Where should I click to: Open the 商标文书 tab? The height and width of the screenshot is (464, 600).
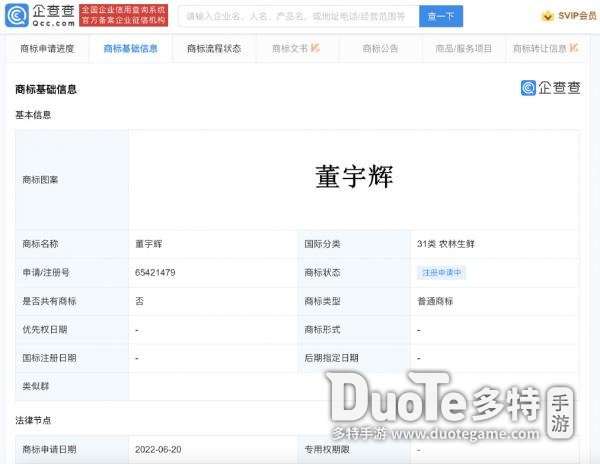coord(290,49)
